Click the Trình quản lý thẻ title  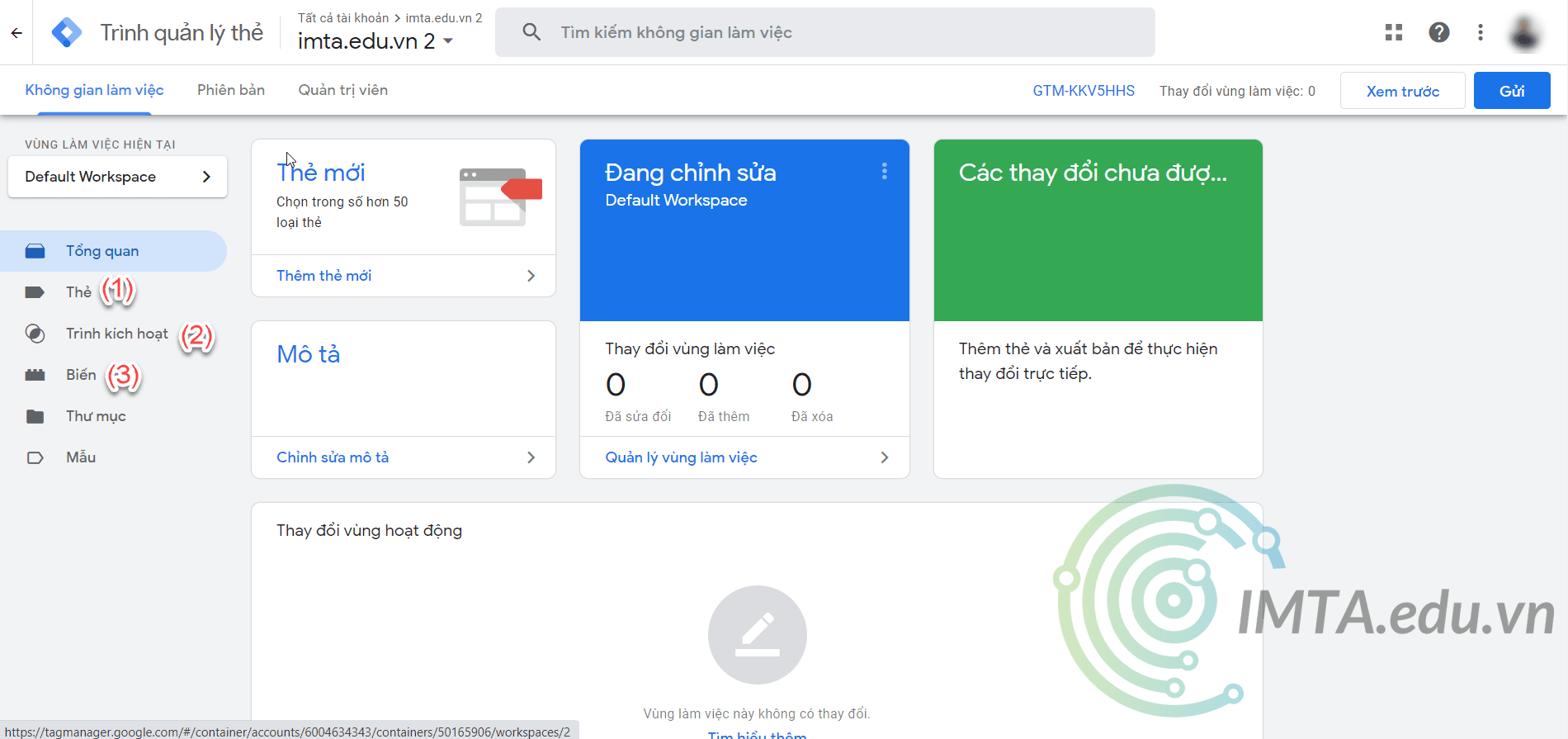point(182,32)
